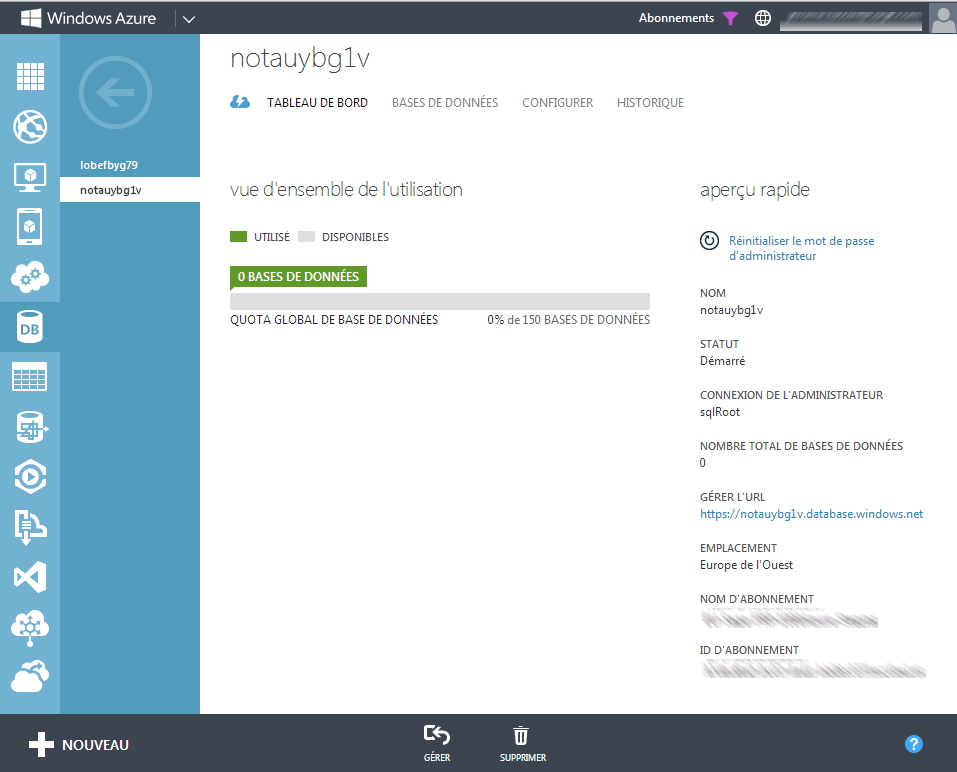The image size is (957, 772).
Task: Select server lobefbyg79 in the list
Action: point(109,165)
